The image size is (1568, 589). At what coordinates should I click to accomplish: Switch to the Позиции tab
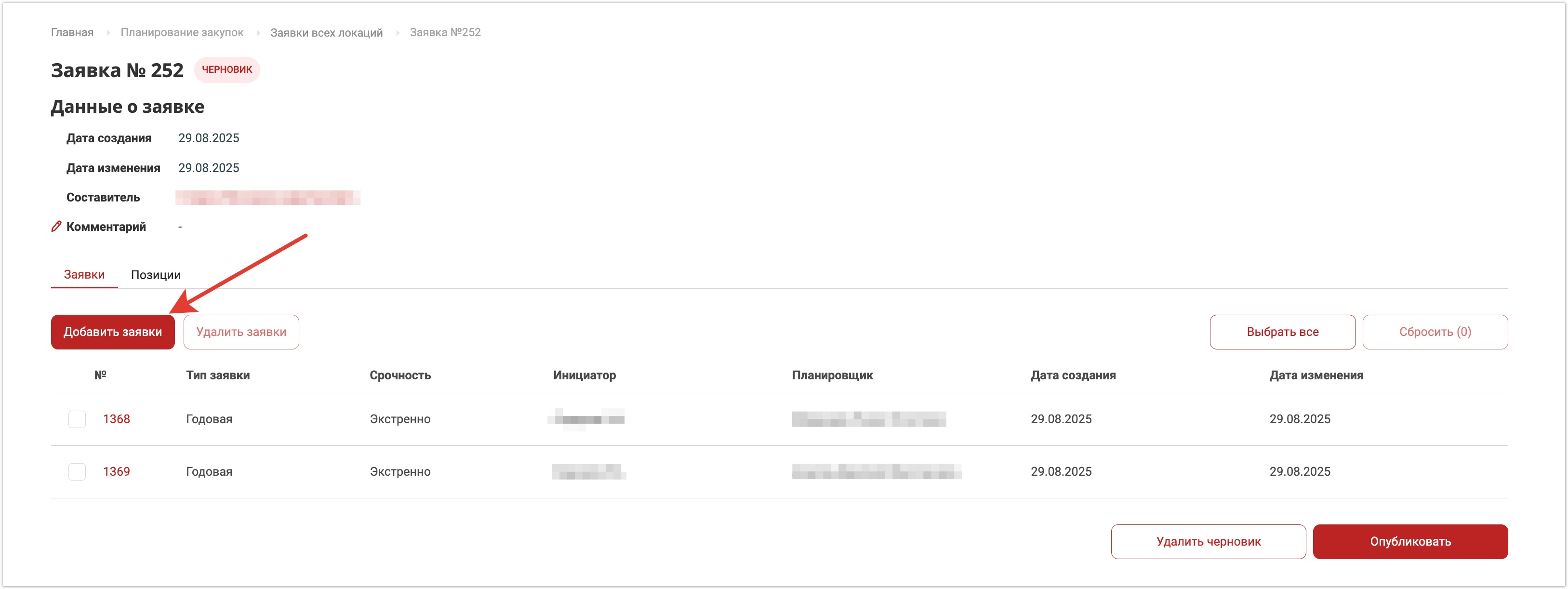pos(155,275)
